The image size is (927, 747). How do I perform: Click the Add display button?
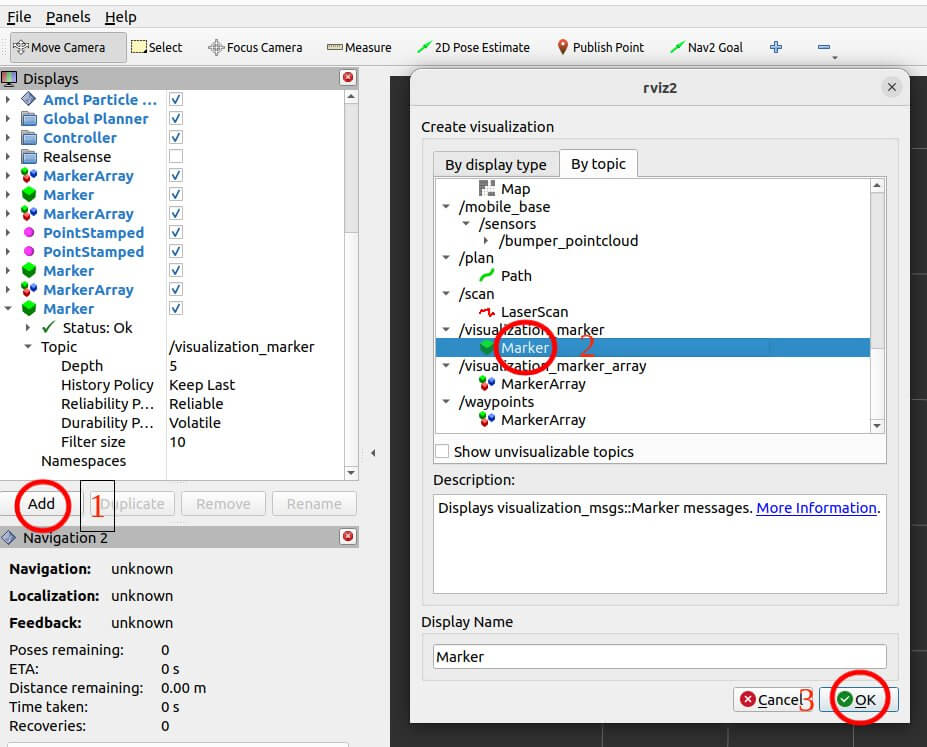pyautogui.click(x=41, y=504)
